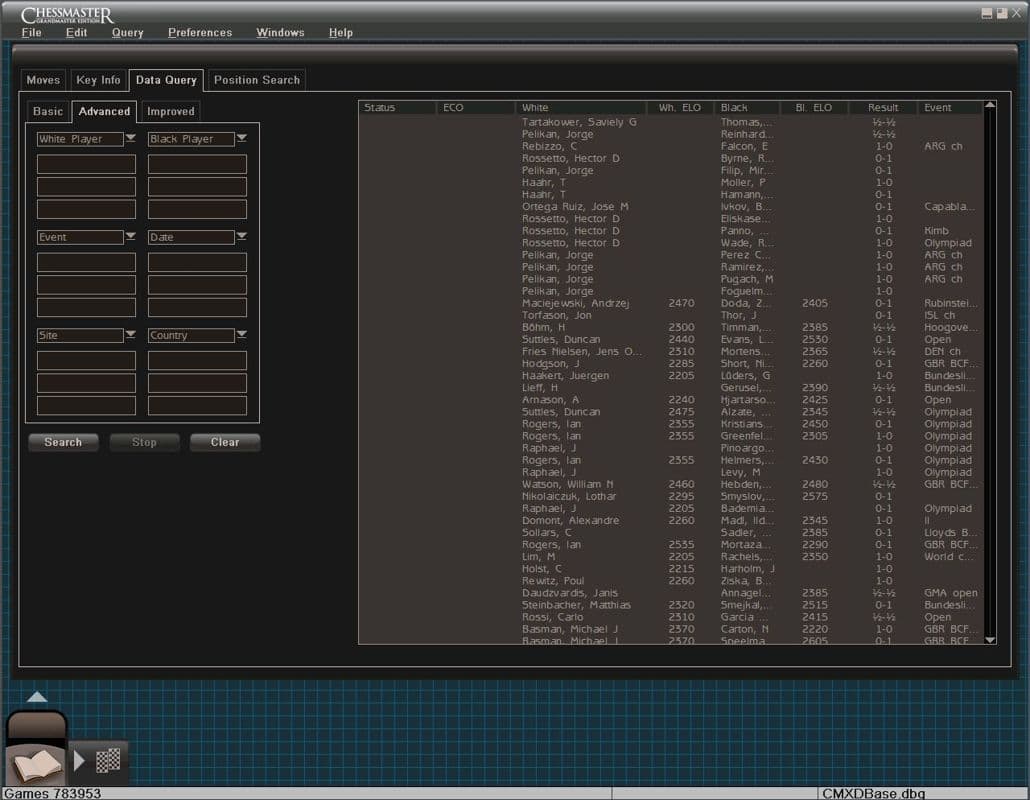Select the Rebizzo, C game row

point(670,146)
